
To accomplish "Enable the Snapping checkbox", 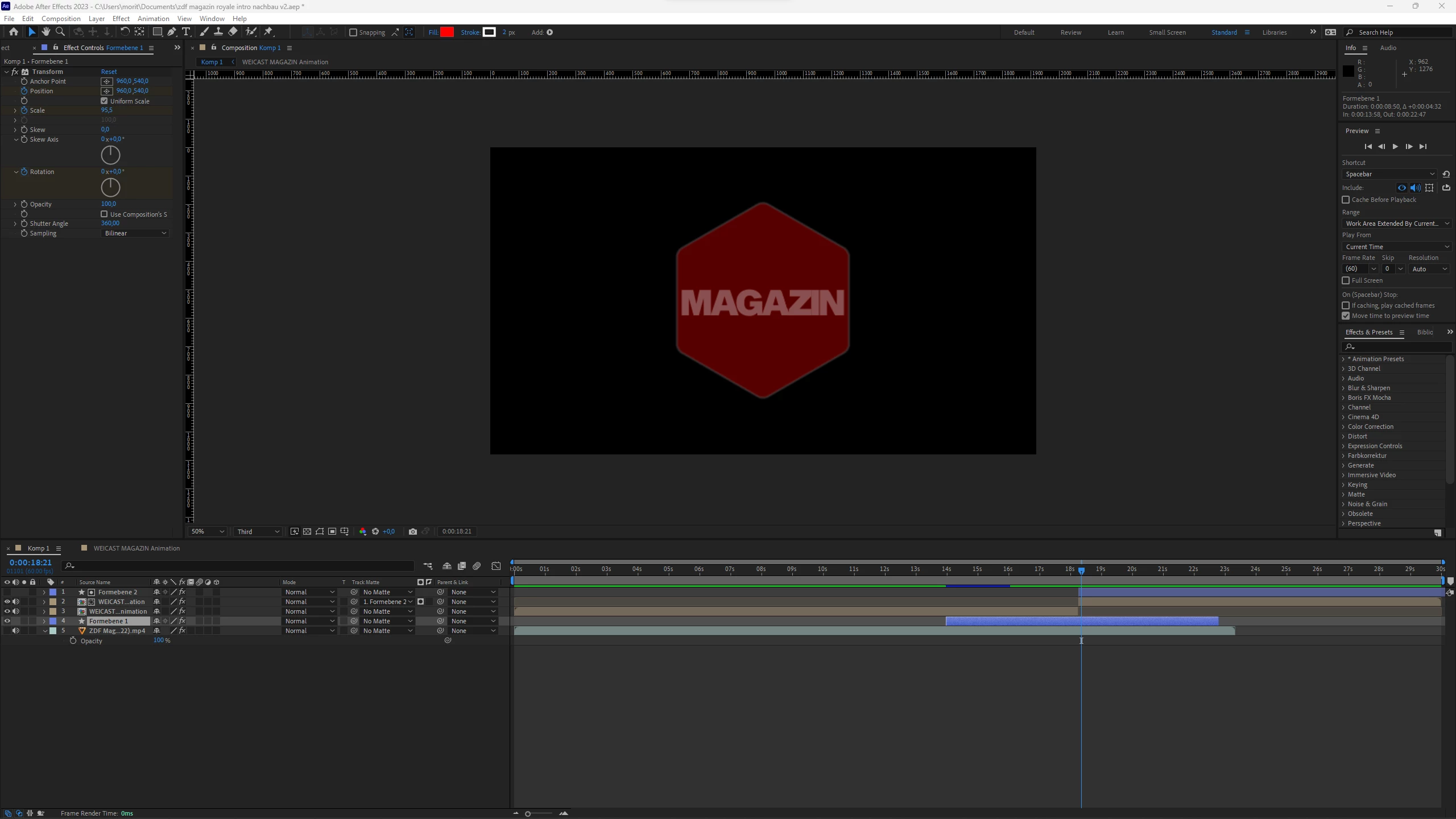I will pos(353,32).
